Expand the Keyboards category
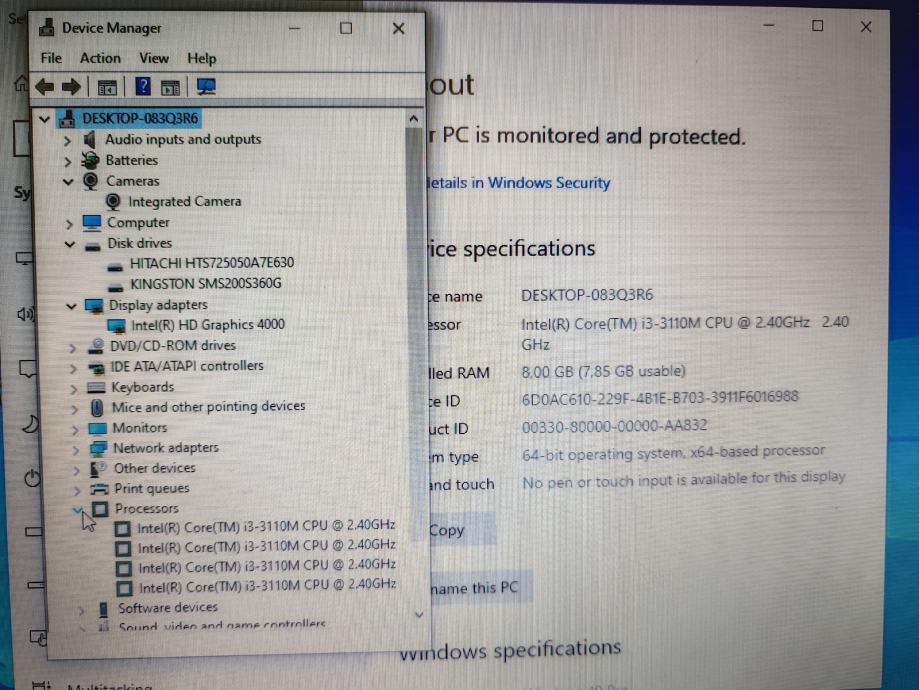Image resolution: width=919 pixels, height=690 pixels. 73,389
